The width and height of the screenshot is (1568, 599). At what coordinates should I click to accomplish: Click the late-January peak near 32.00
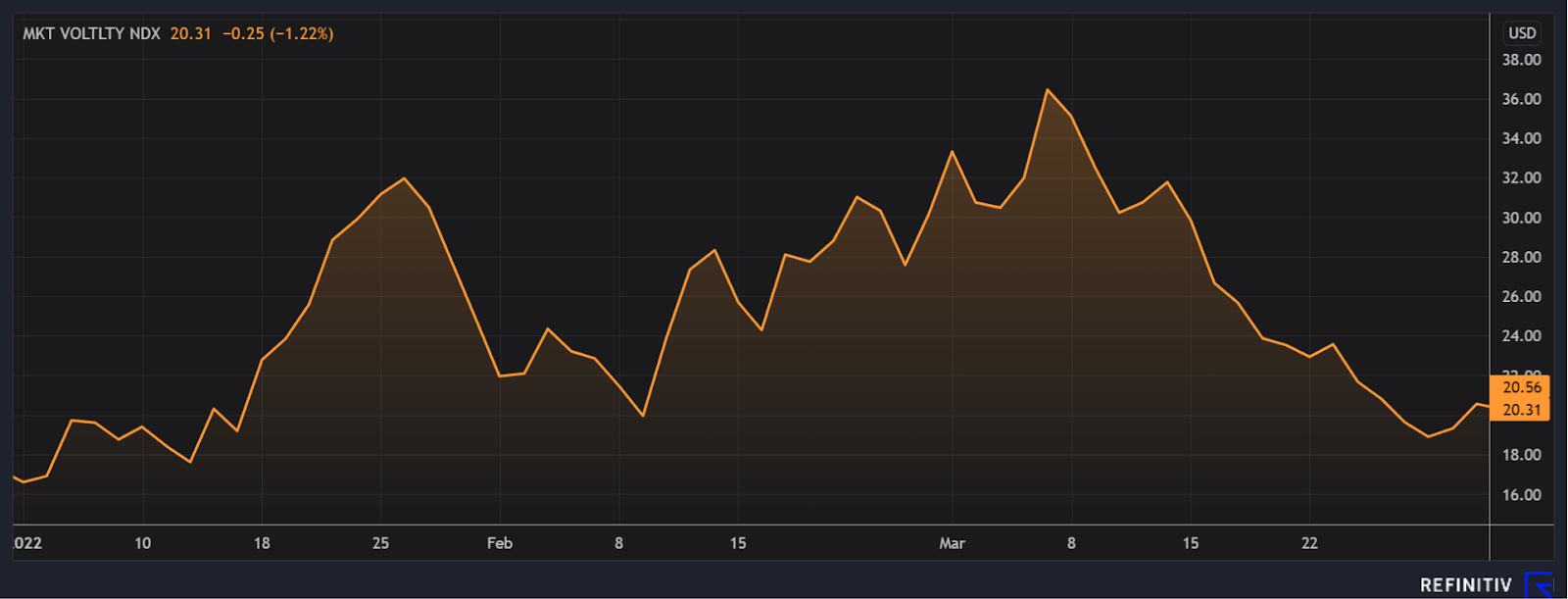(x=404, y=178)
